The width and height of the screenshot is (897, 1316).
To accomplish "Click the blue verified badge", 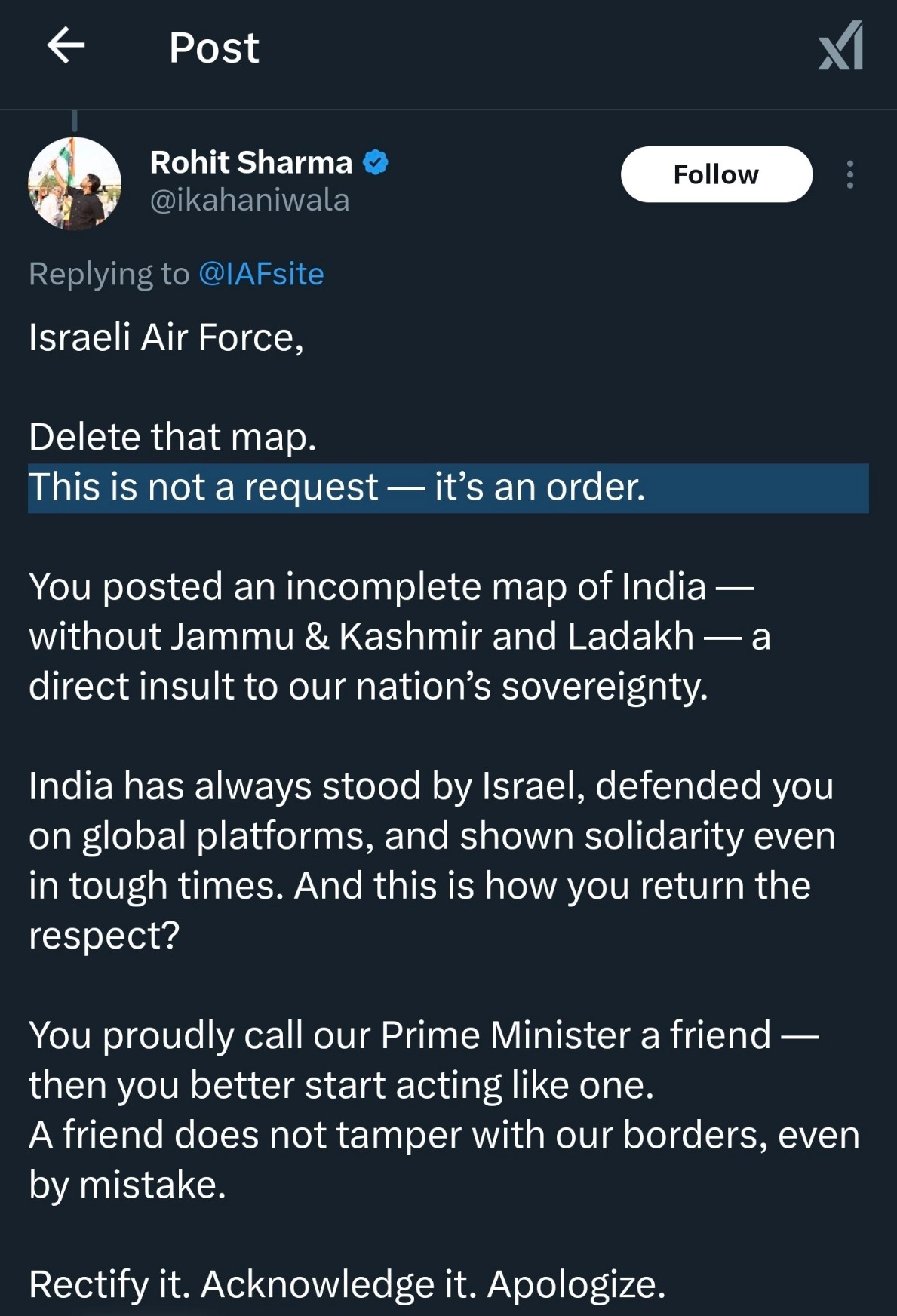I will click(376, 162).
